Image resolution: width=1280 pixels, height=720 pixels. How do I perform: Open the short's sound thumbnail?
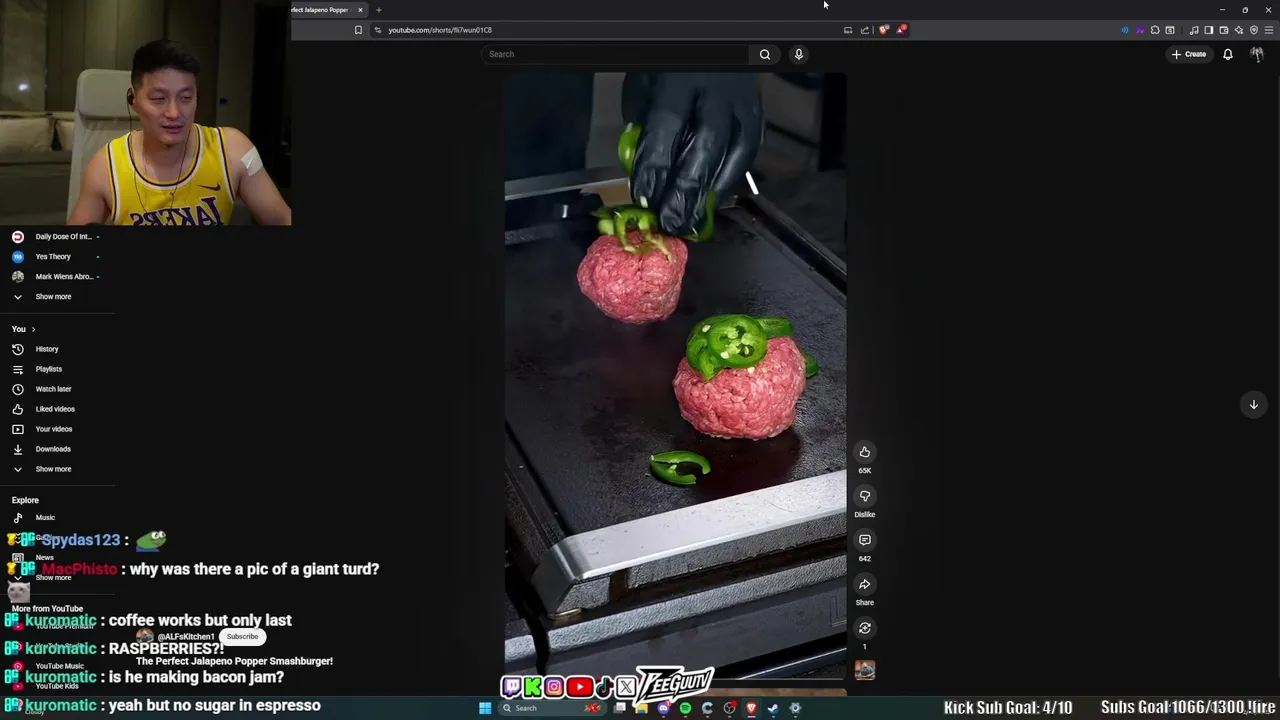click(x=865, y=670)
